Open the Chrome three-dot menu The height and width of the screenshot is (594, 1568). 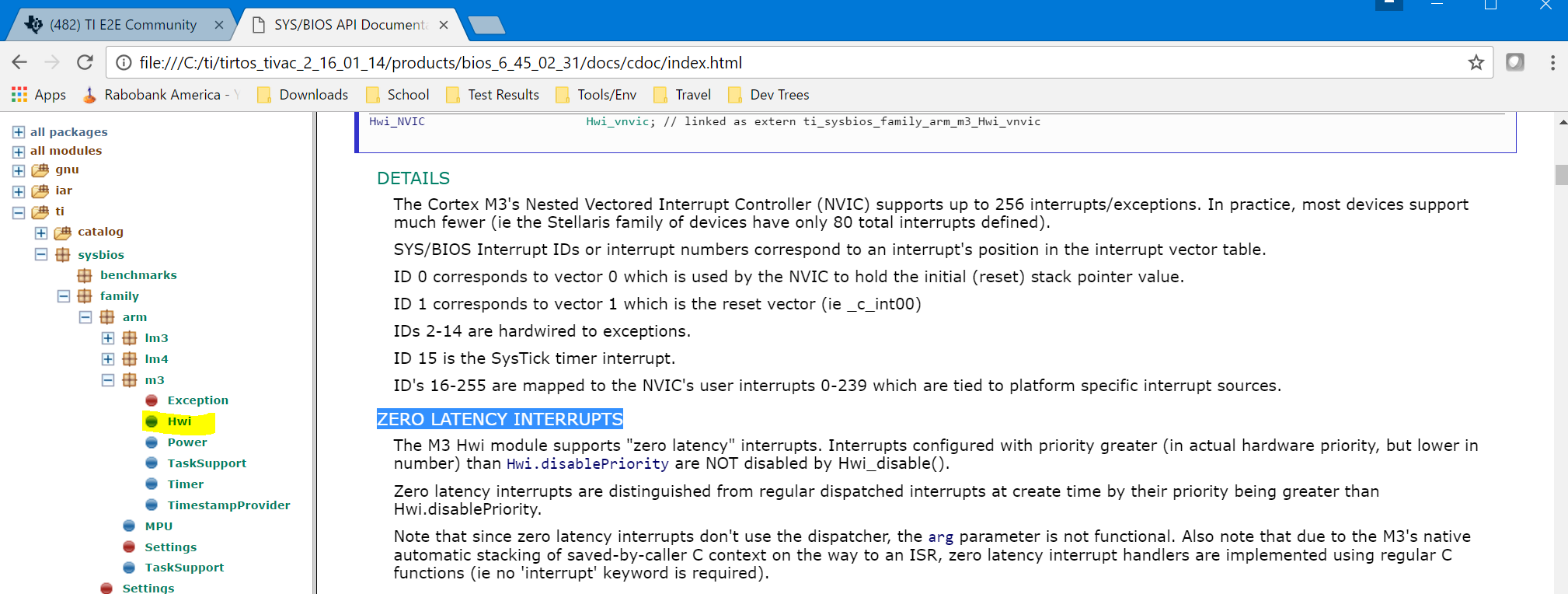1552,62
